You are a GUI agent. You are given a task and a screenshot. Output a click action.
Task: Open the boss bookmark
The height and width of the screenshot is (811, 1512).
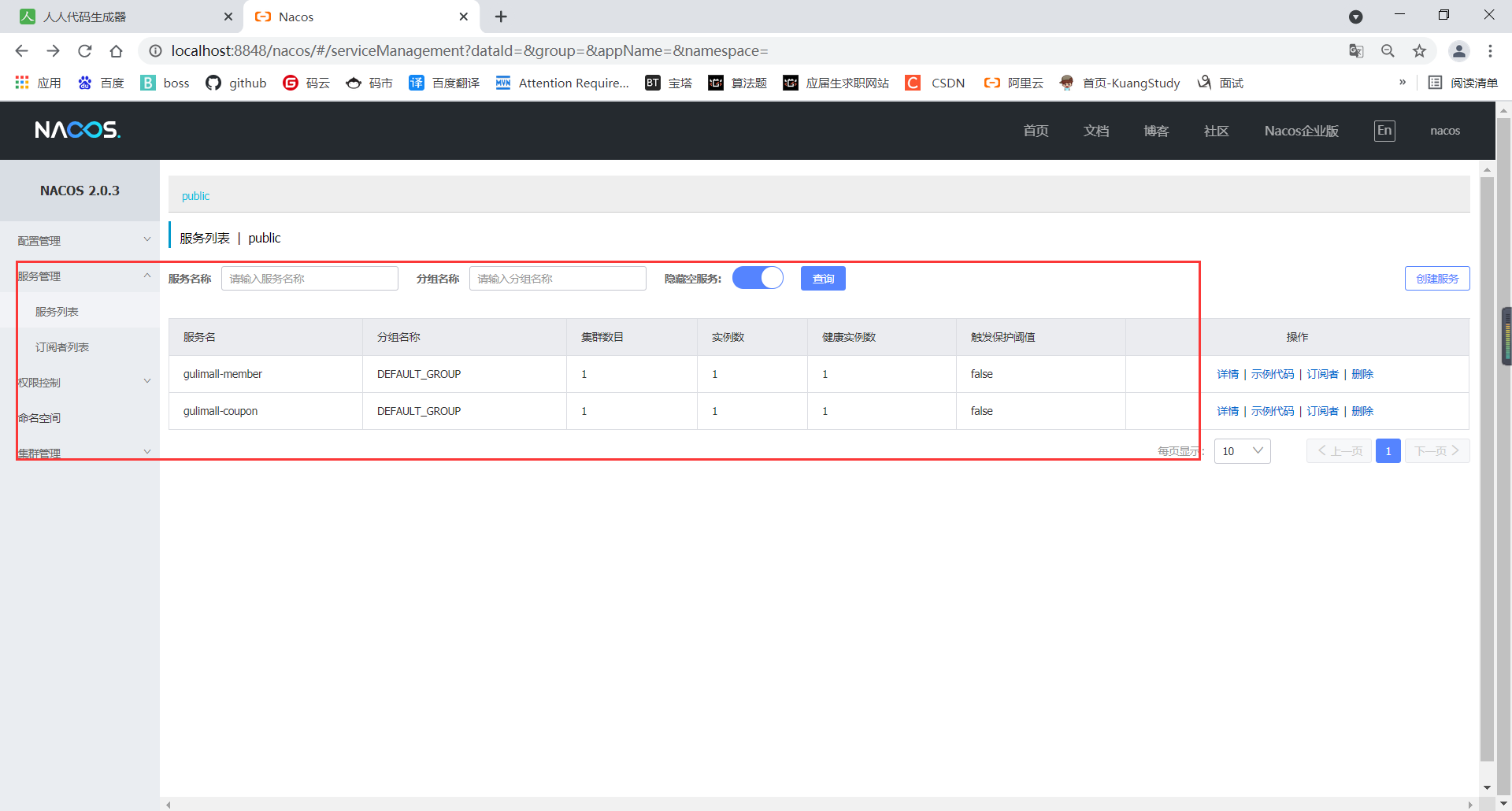[165, 83]
